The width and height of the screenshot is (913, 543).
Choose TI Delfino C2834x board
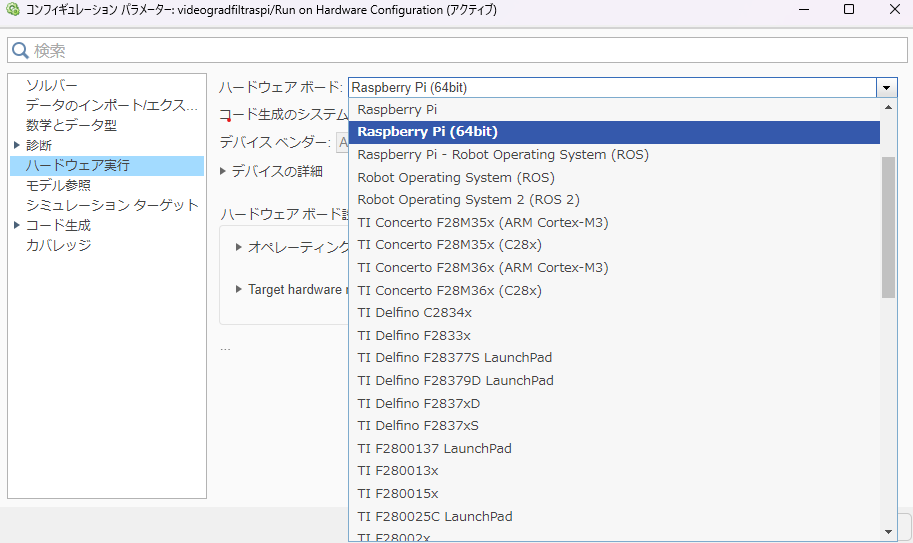click(614, 313)
